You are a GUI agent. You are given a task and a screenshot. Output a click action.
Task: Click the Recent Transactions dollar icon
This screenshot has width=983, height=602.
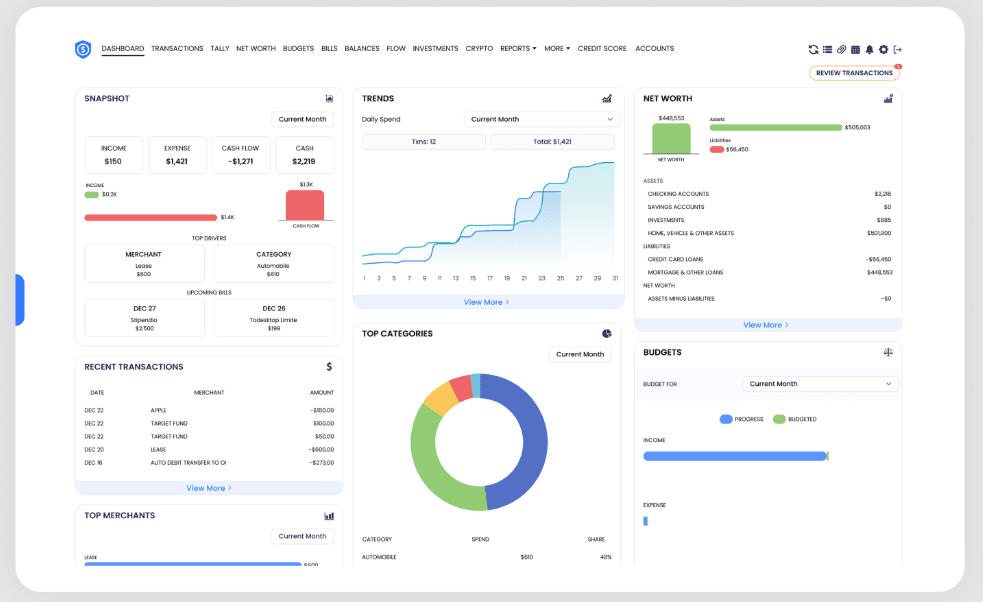coord(329,367)
